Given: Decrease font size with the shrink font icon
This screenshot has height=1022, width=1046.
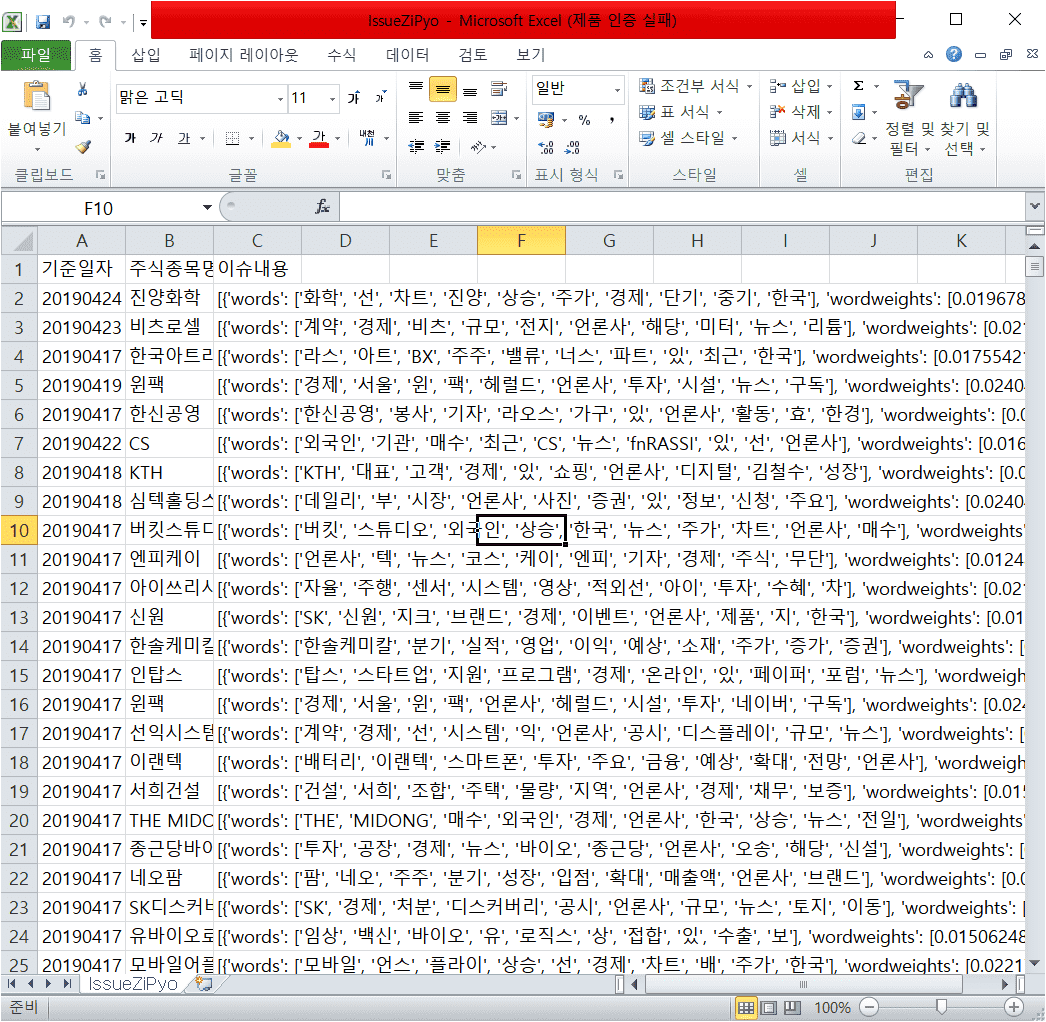Looking at the screenshot, I should [380, 97].
